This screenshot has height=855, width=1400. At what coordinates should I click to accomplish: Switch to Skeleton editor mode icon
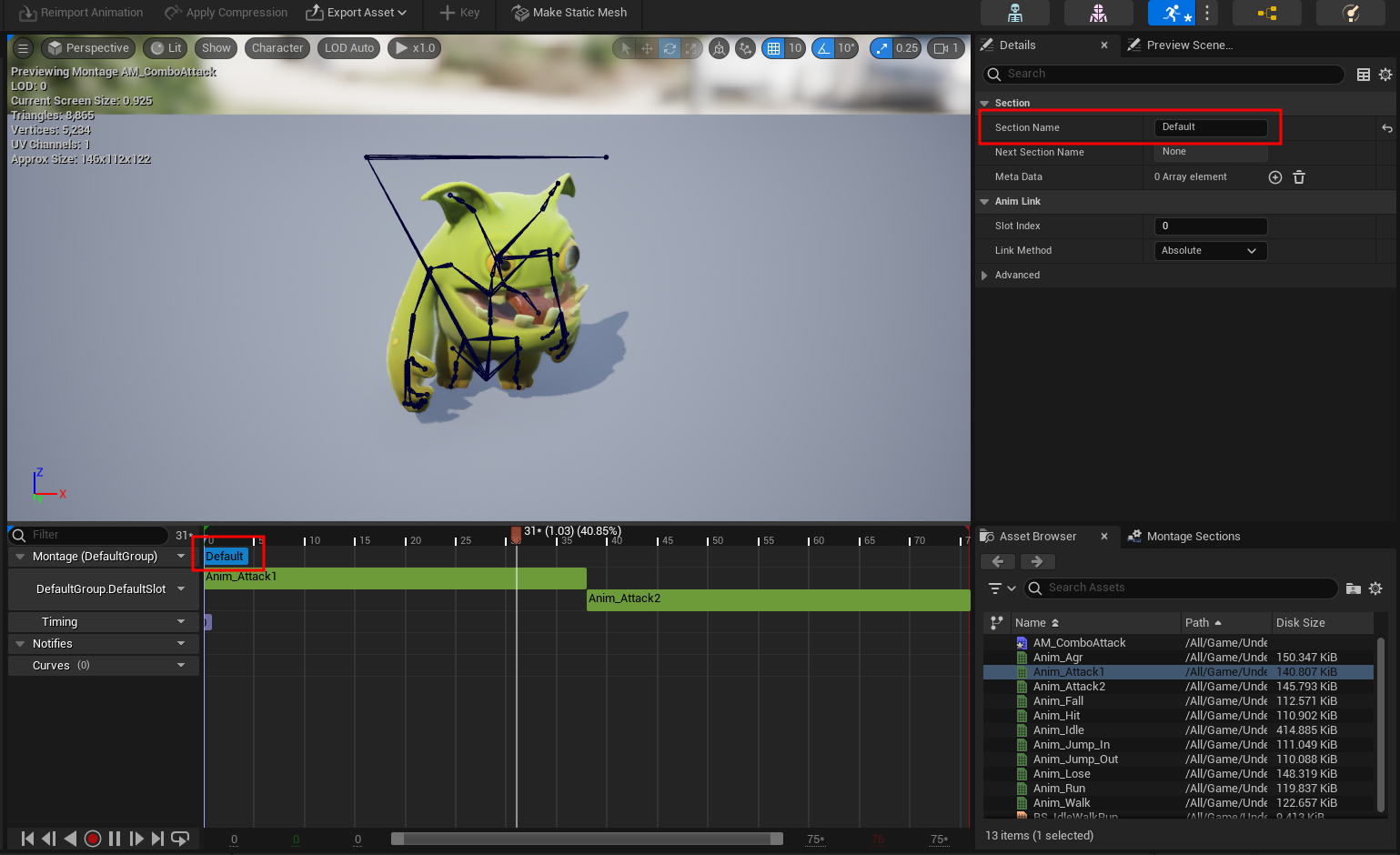pyautogui.click(x=1015, y=13)
